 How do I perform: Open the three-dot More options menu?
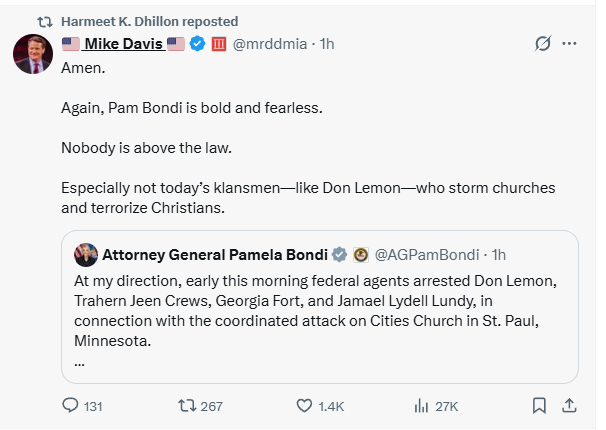tap(570, 44)
